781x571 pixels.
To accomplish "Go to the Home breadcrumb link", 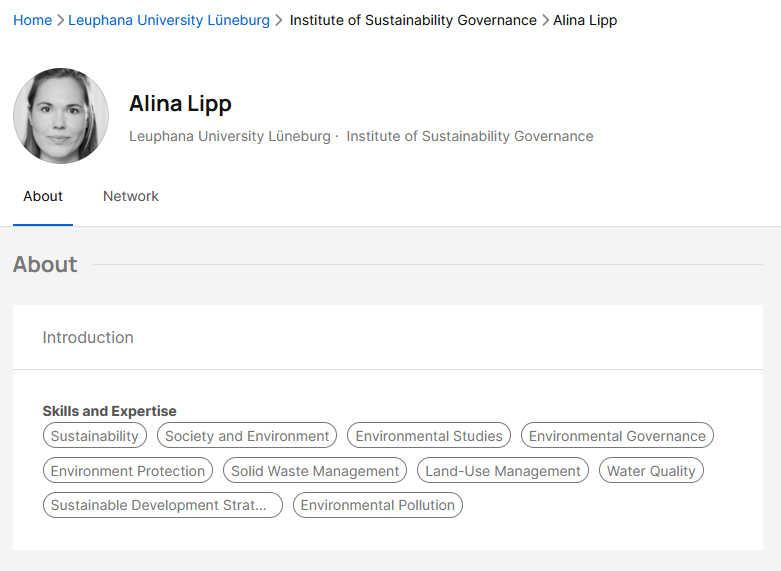I will point(32,20).
